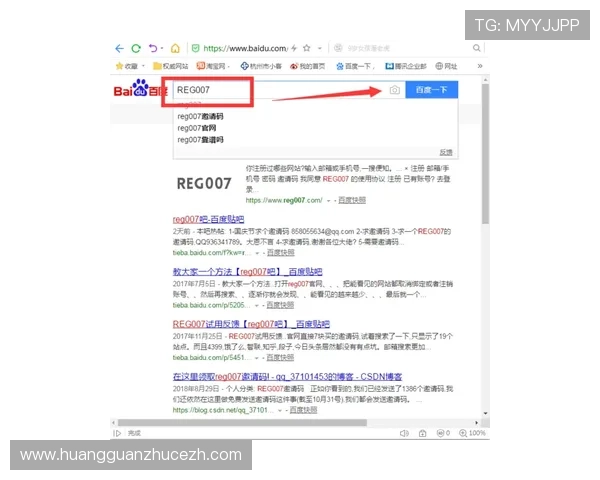Open 百度快照 for the 教大家一个方法 result
This screenshot has width=600, height=480.
point(280,305)
